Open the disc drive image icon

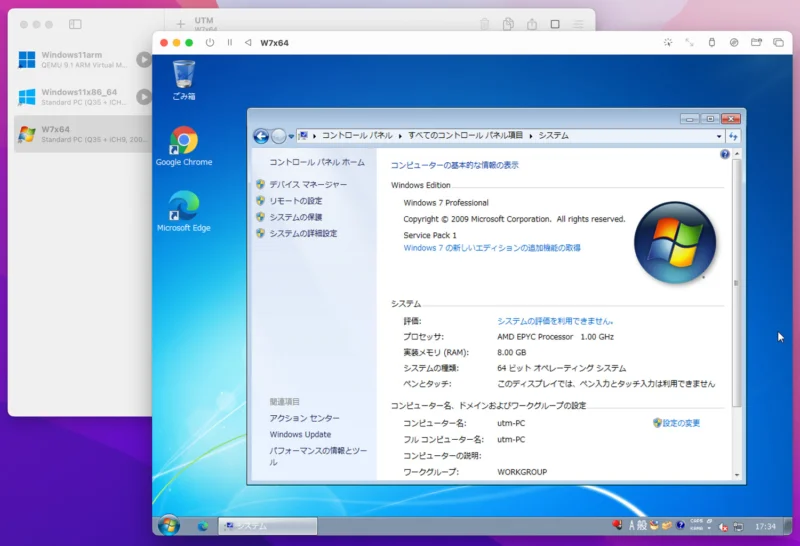tap(734, 43)
